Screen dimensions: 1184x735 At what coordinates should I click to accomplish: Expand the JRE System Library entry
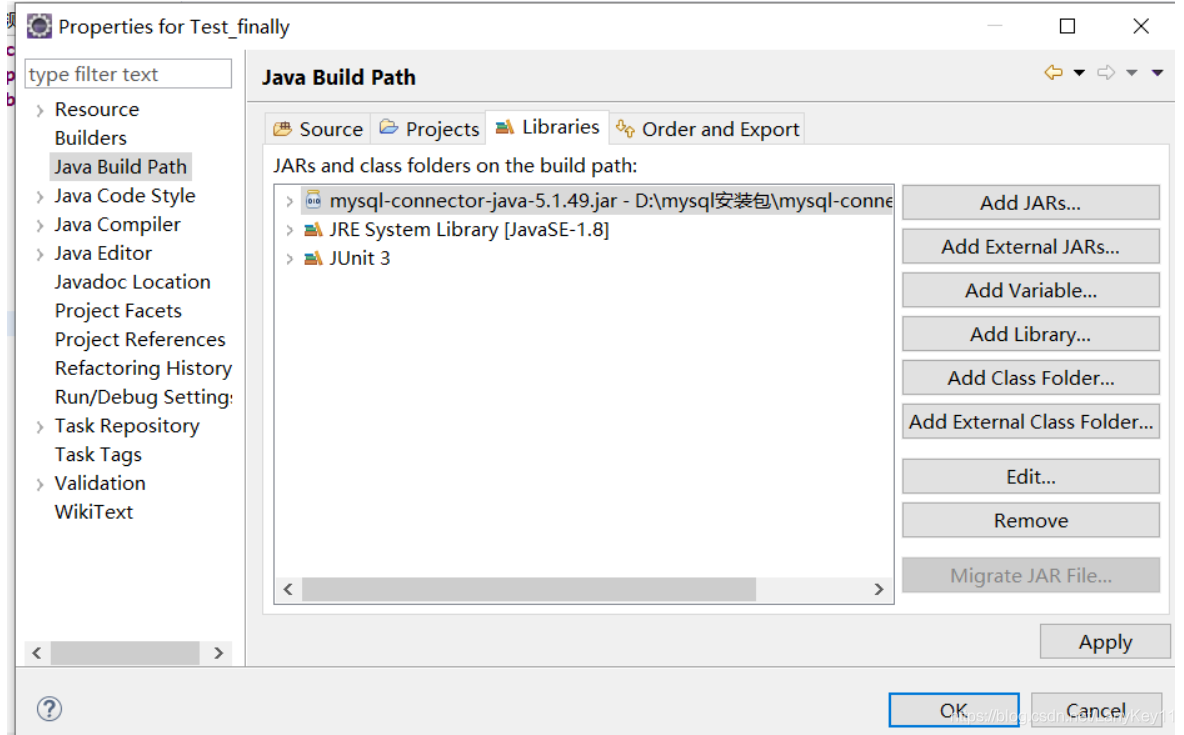289,230
